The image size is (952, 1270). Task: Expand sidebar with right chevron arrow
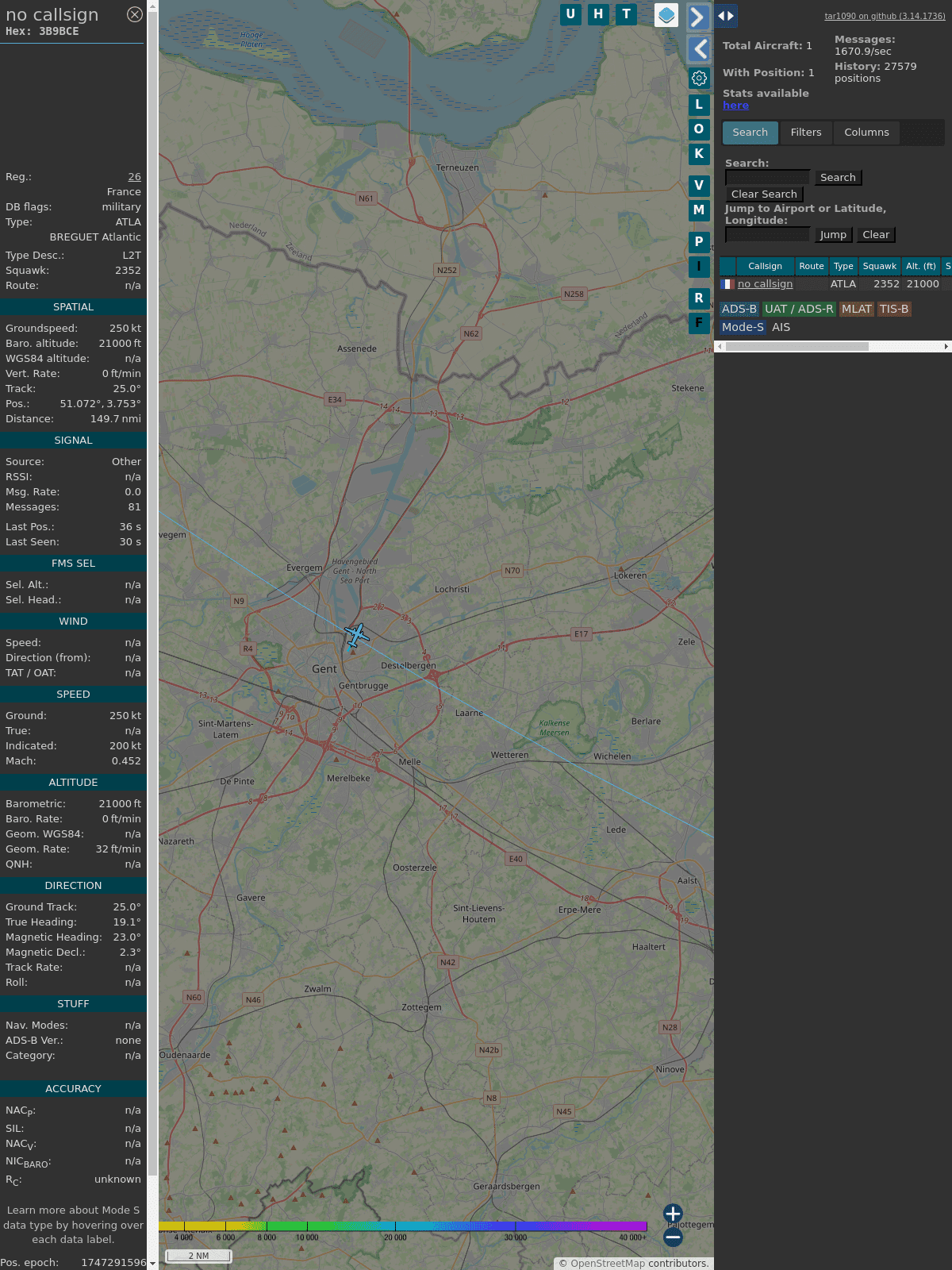tap(698, 17)
